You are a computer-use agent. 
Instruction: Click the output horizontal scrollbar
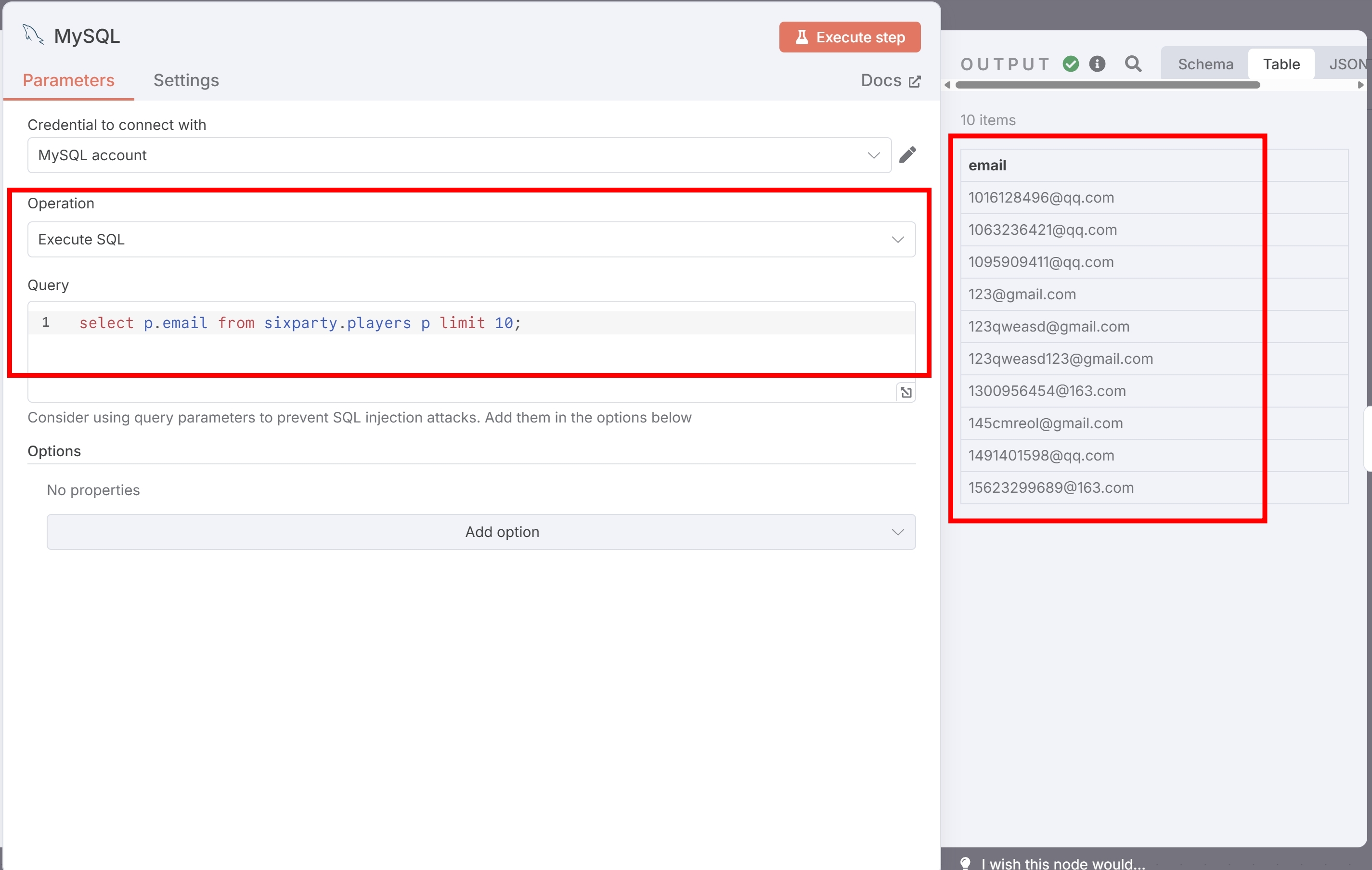point(1108,85)
